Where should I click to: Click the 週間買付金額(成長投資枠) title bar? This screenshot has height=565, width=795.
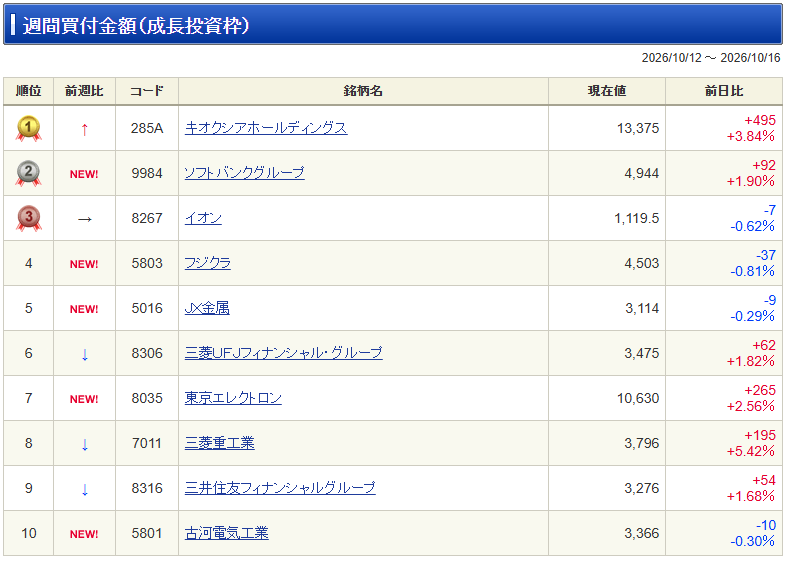(x=393, y=24)
